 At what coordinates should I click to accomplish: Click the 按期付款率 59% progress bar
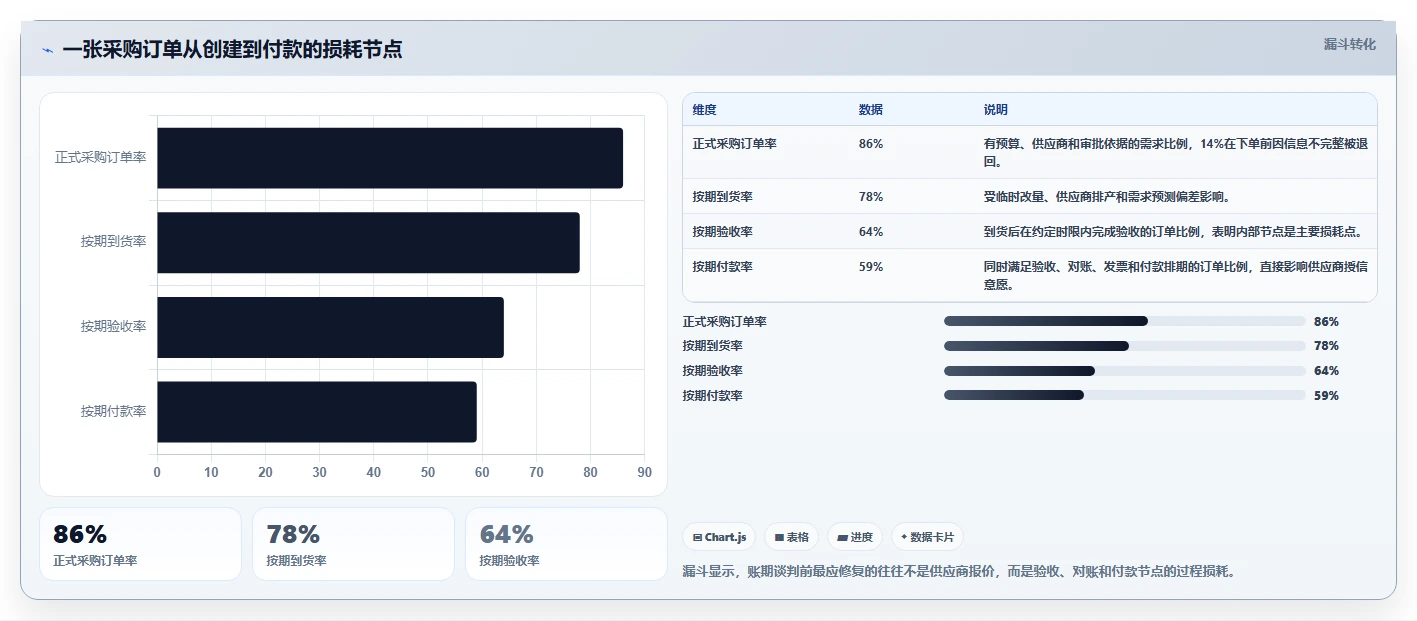point(1125,395)
